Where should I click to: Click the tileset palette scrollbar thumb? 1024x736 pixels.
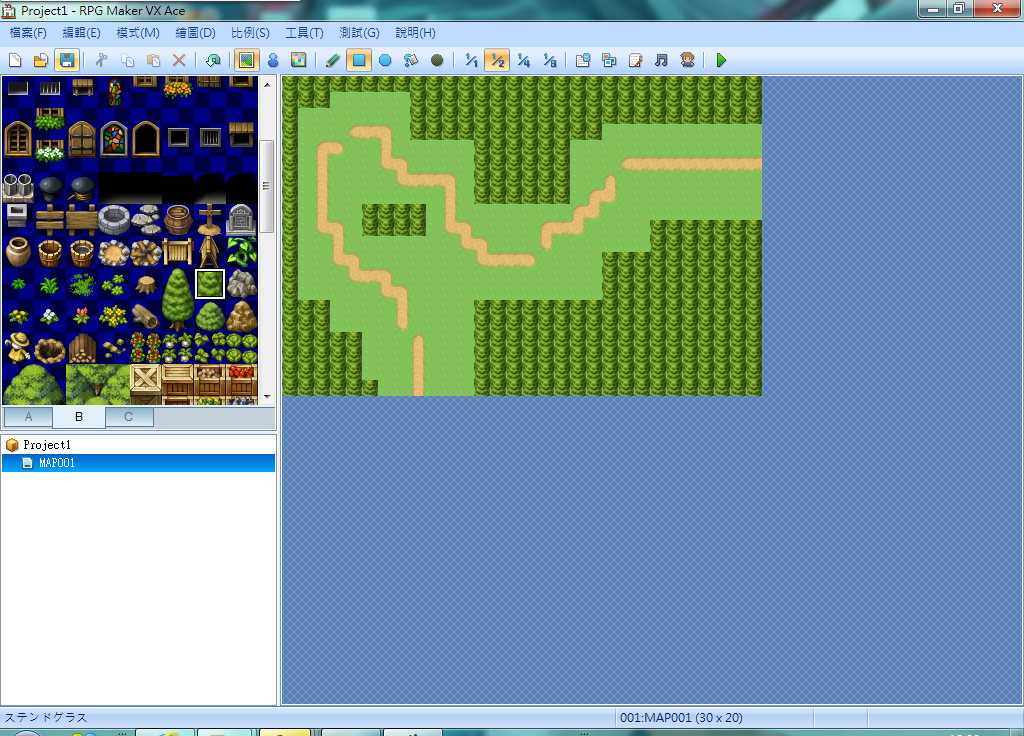tap(266, 186)
